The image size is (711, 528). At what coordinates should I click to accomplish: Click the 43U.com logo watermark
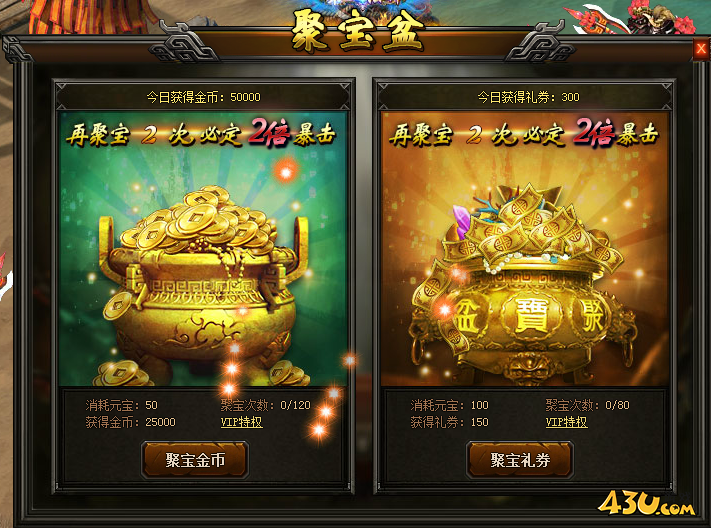tap(646, 504)
